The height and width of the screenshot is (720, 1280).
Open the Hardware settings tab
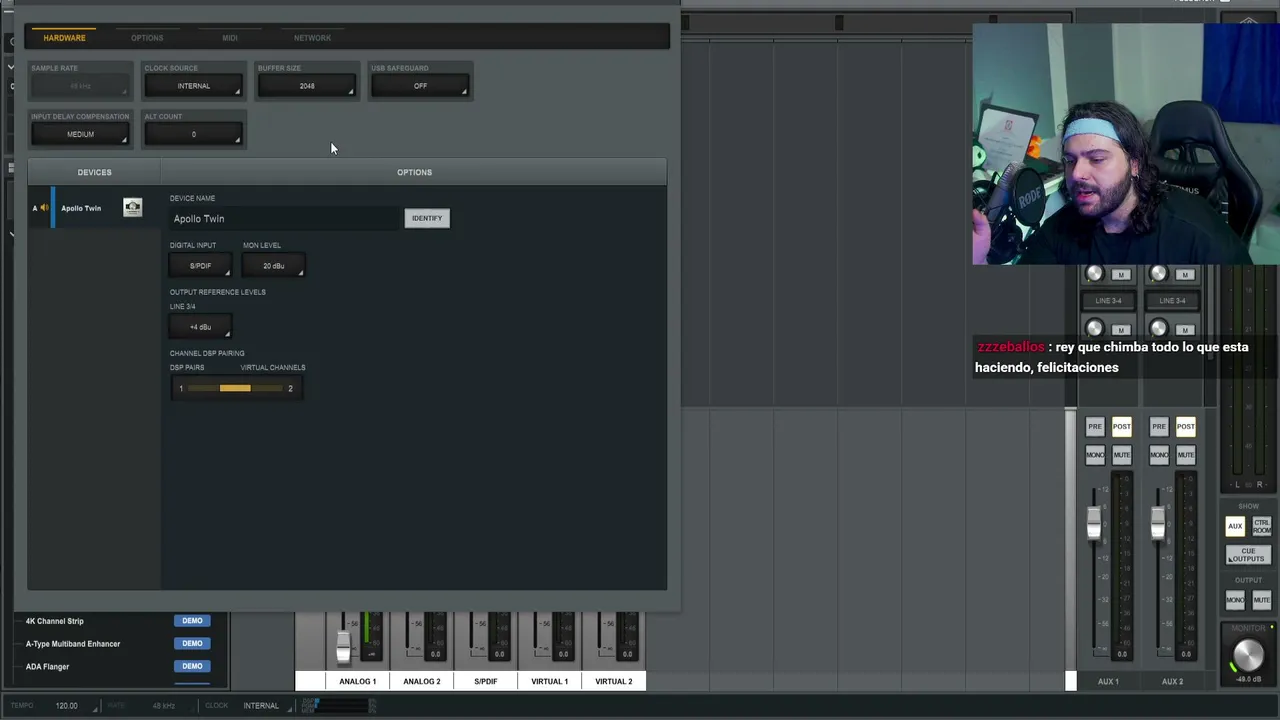coord(64,38)
